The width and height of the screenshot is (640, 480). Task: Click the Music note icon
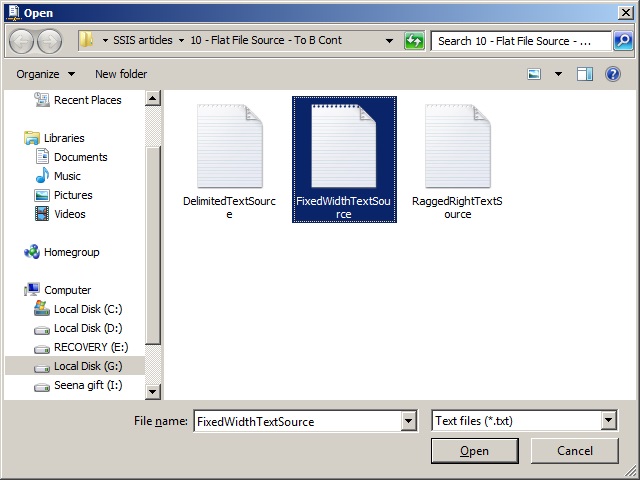click(x=42, y=176)
